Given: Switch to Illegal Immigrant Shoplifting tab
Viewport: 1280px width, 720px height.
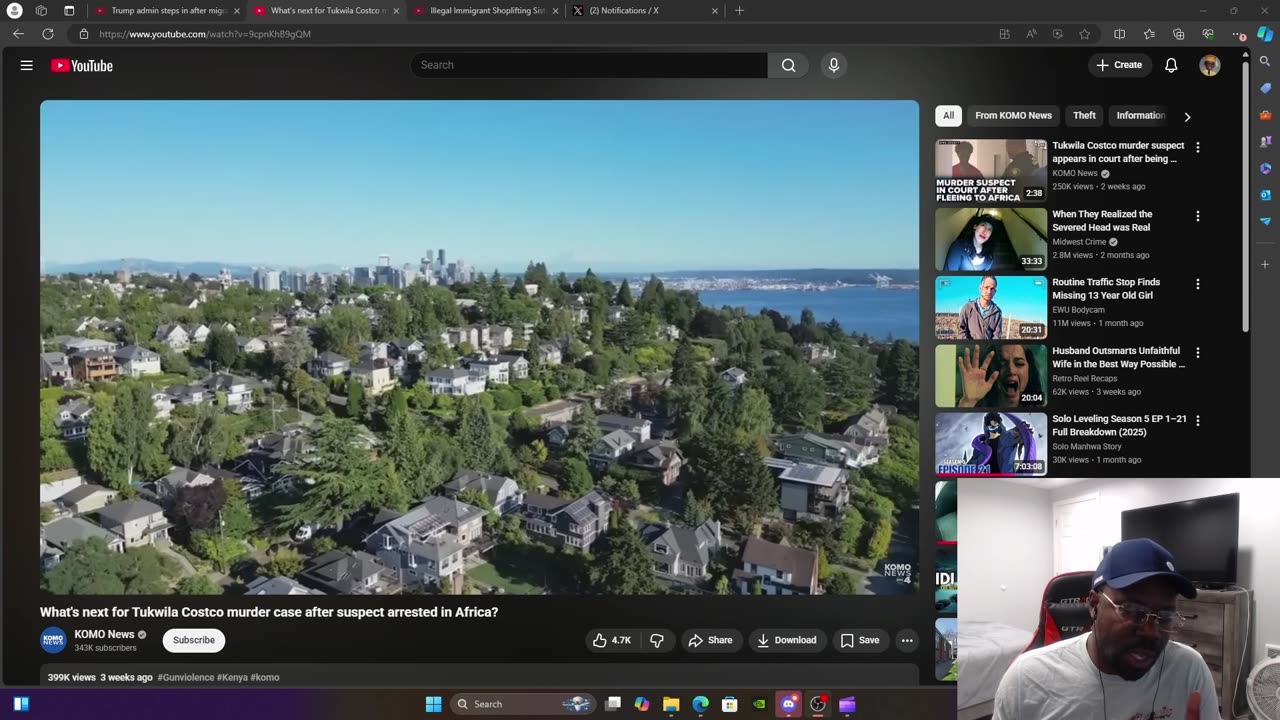Looking at the screenshot, I should 488,11.
